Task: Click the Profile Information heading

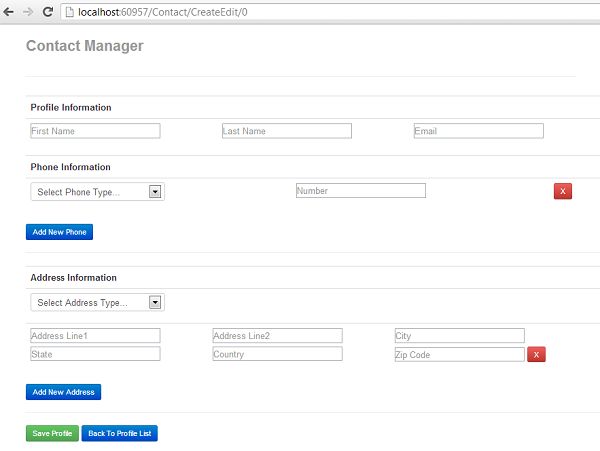Action: 71,107
